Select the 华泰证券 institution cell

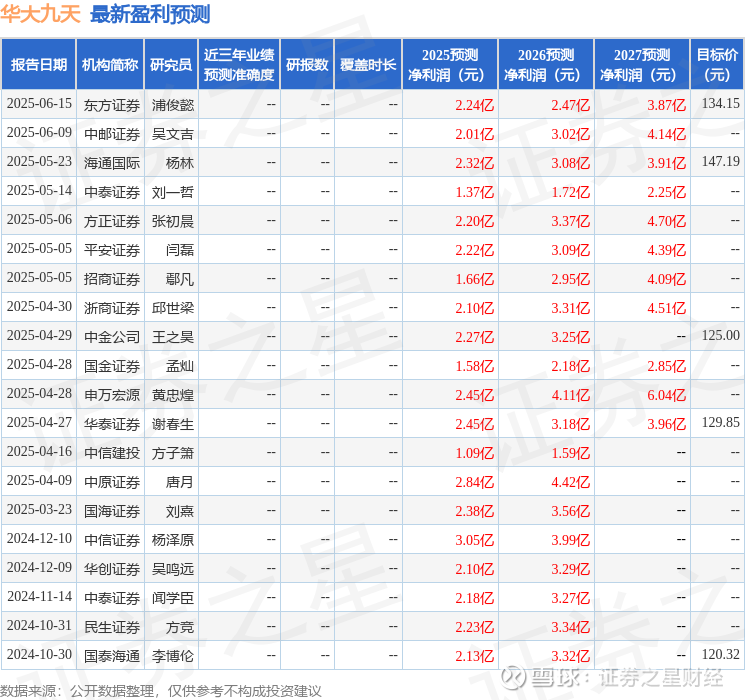point(112,424)
